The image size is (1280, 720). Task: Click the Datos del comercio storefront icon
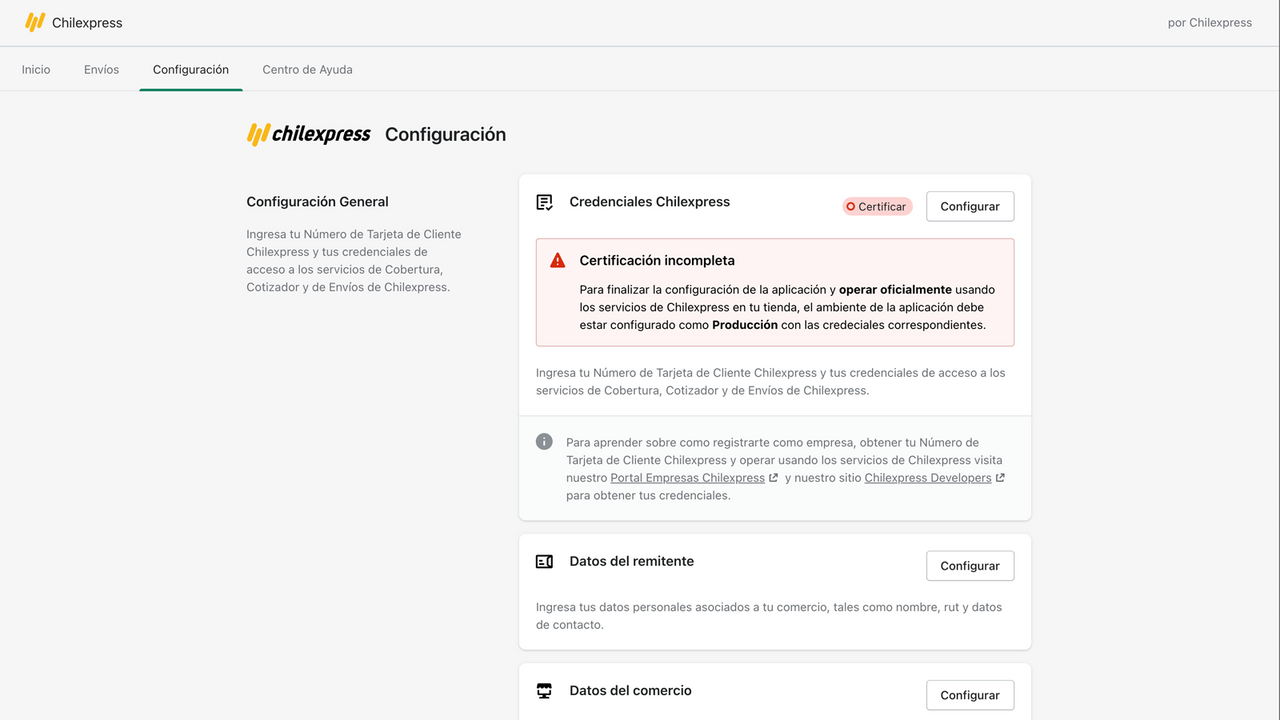(543, 690)
